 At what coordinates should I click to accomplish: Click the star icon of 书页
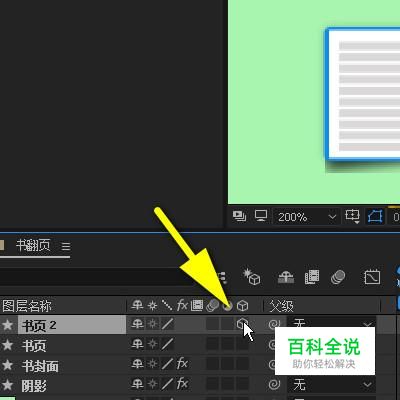coord(7,345)
